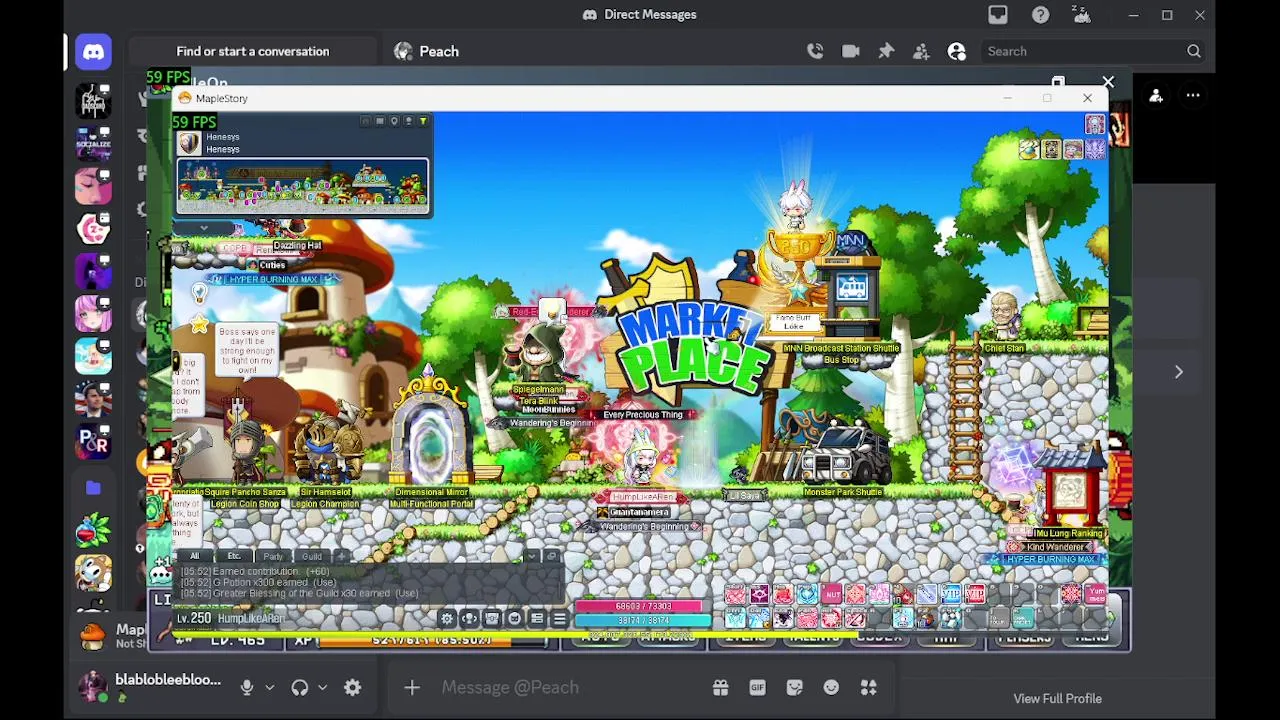Click the plus attachment button
This screenshot has width=1280, height=720.
click(412, 687)
